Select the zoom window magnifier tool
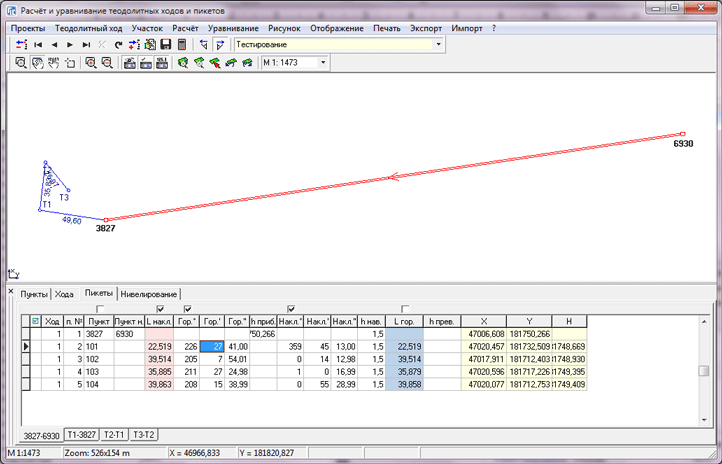Screen dimensions: 722x464 pyautogui.click(x=21, y=63)
